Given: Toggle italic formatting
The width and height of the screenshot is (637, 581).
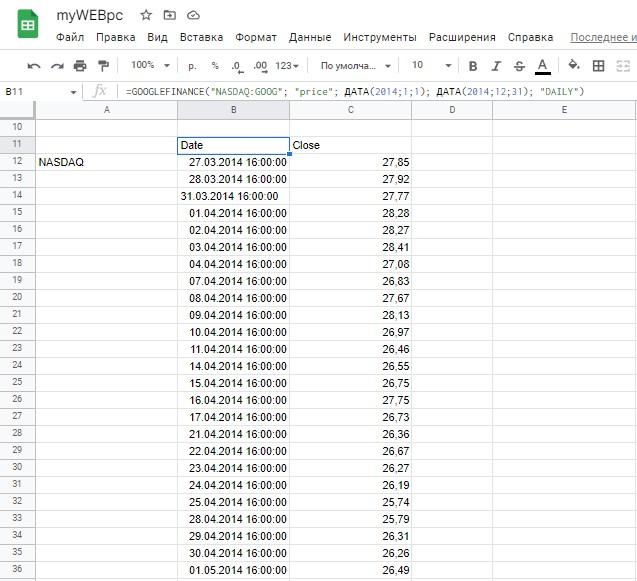Looking at the screenshot, I should point(496,66).
